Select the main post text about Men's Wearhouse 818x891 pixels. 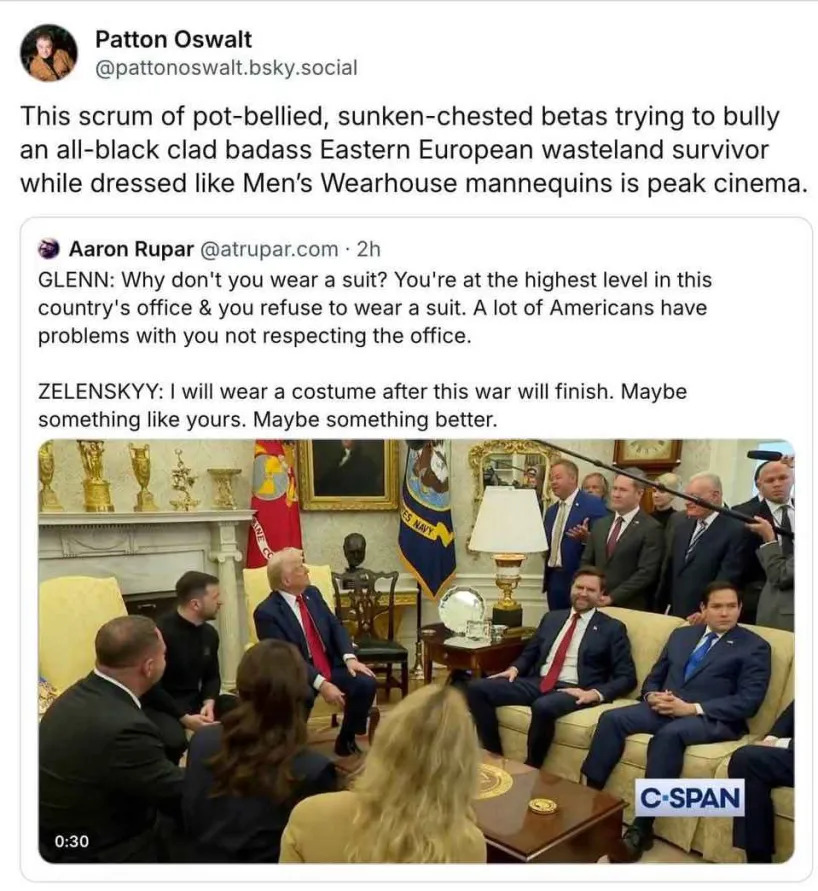click(414, 149)
